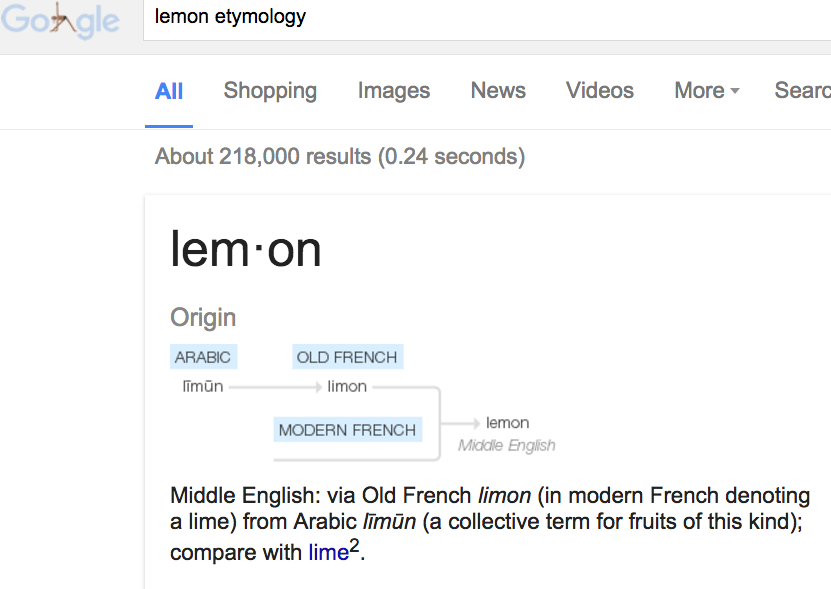Open the partially visible Search tools button
This screenshot has height=589, width=831.
click(x=802, y=91)
